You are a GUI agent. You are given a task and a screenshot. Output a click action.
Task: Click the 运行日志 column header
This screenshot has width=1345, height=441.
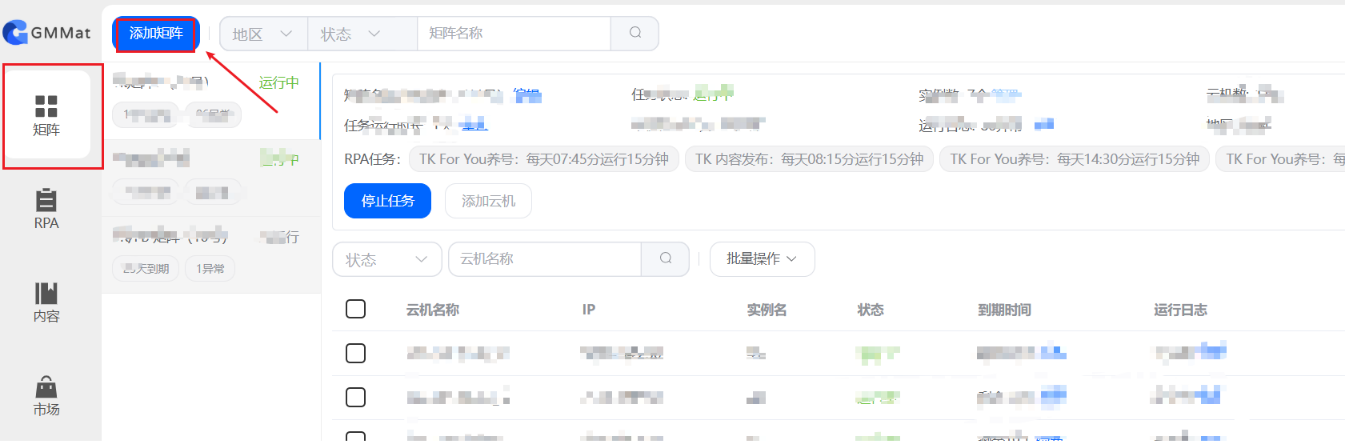click(1180, 310)
